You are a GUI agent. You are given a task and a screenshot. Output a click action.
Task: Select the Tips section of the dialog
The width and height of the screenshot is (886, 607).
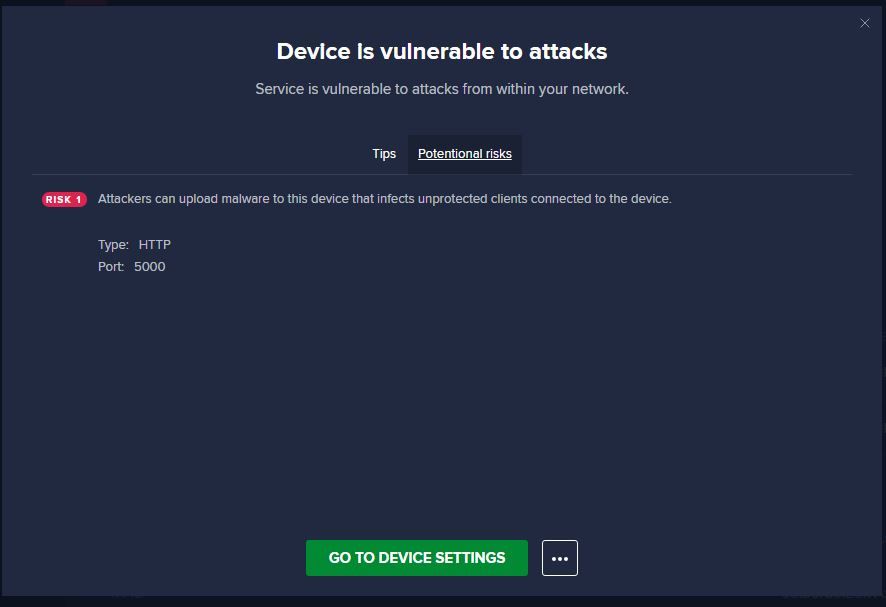(384, 154)
